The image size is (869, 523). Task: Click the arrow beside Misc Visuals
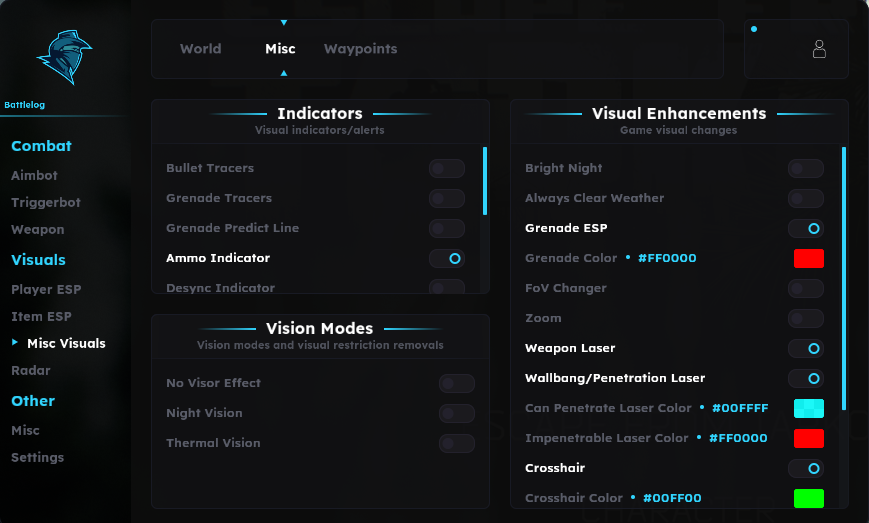15,342
